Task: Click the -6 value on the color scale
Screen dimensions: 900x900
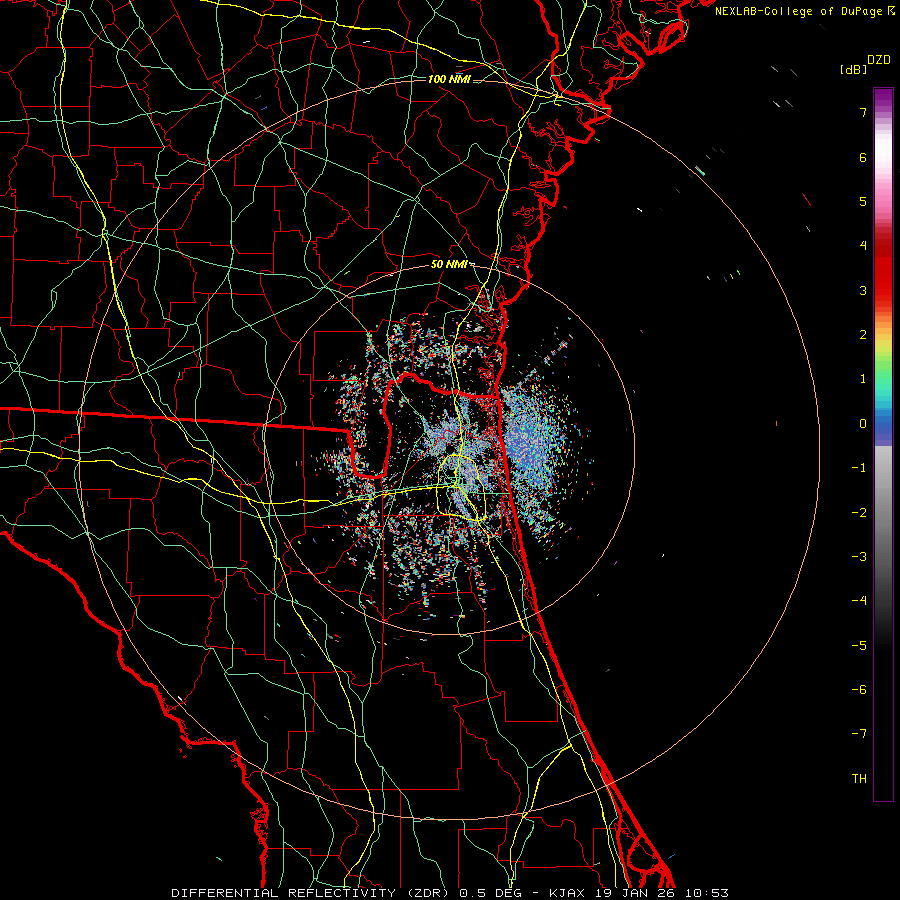Action: tap(859, 689)
